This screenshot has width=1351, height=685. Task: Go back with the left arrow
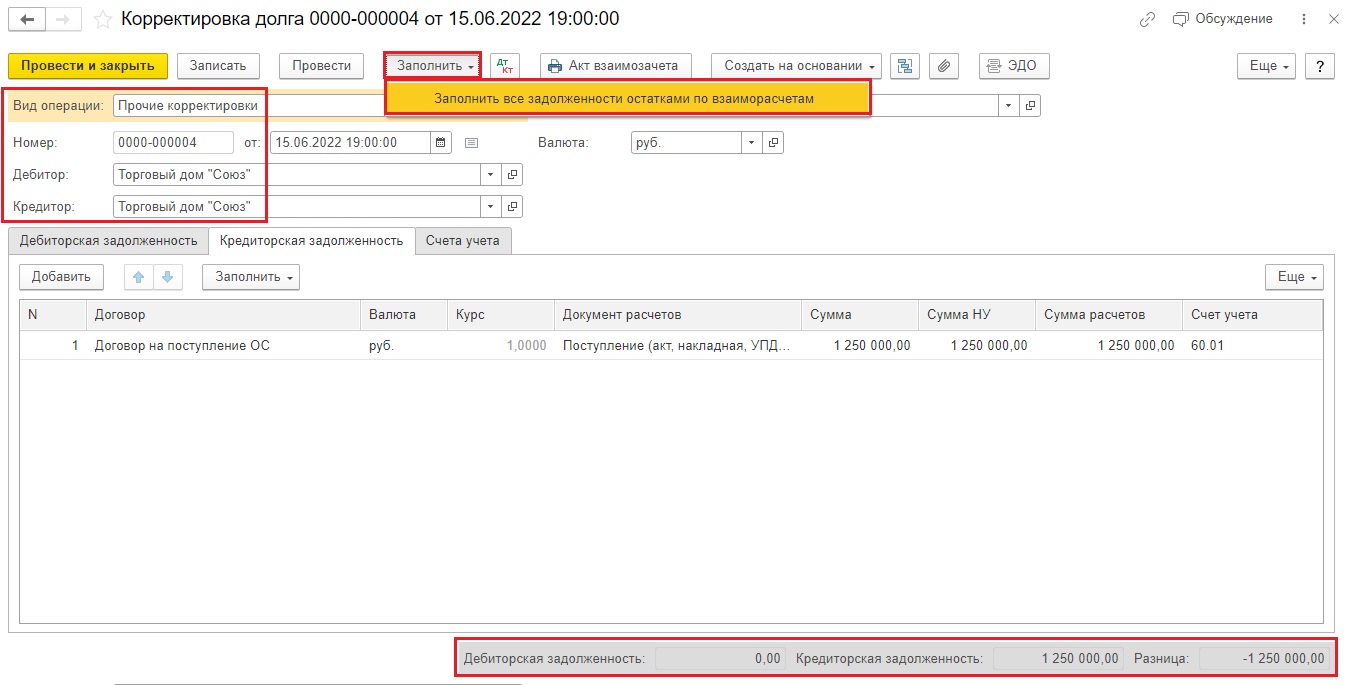click(x=27, y=19)
